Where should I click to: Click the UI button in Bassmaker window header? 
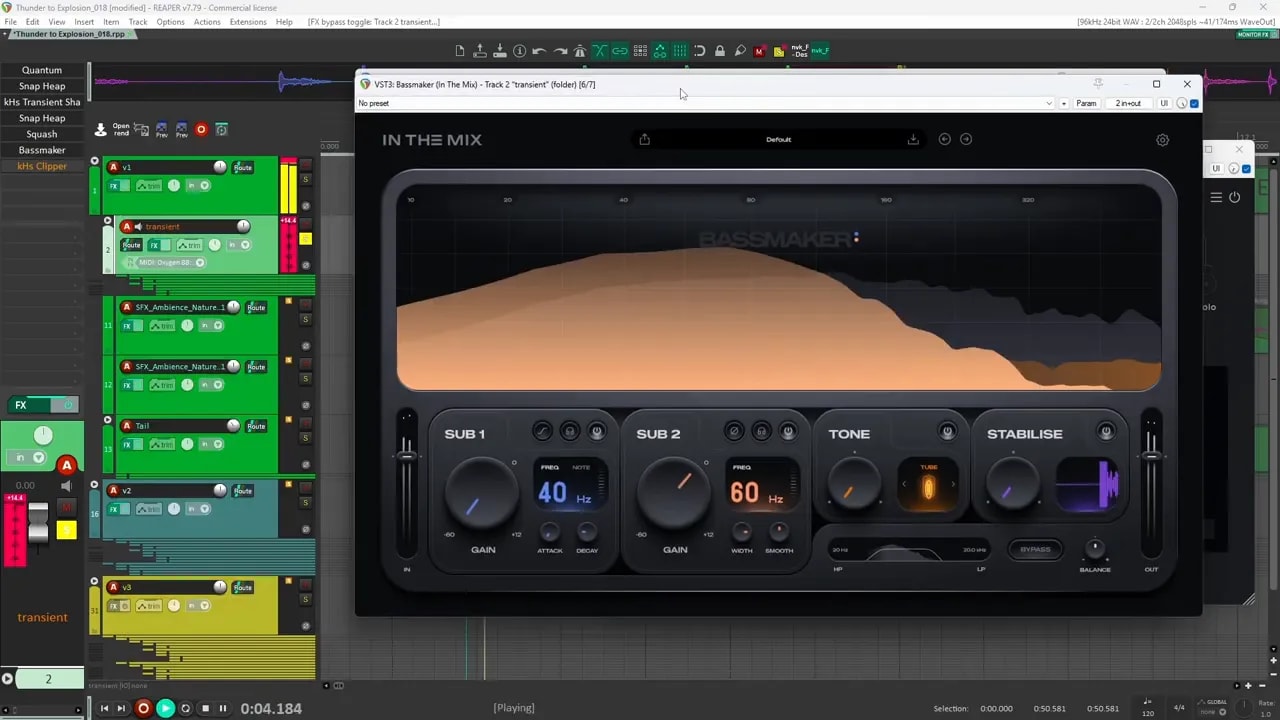1164,103
